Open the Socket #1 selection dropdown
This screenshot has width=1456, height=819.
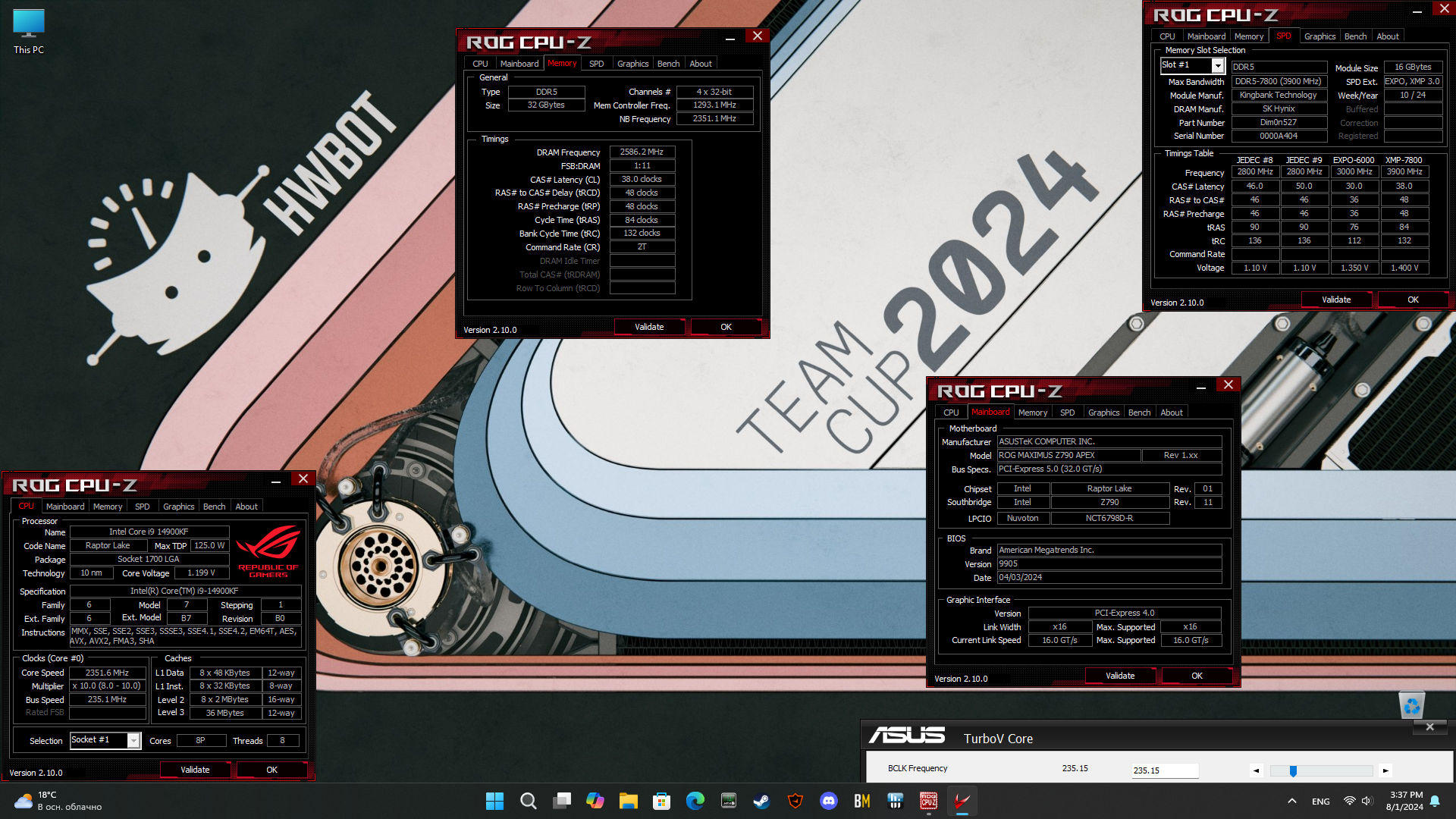pyautogui.click(x=133, y=740)
